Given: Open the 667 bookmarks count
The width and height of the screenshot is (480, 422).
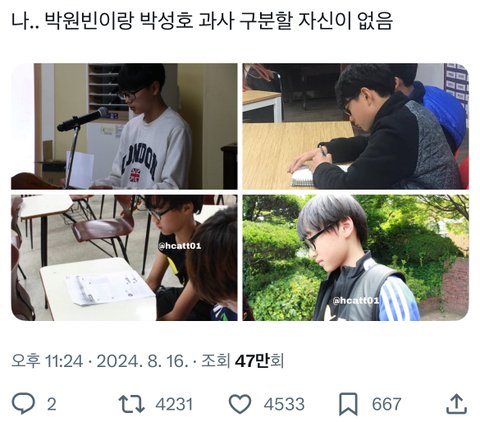Looking at the screenshot, I should 386,404.
